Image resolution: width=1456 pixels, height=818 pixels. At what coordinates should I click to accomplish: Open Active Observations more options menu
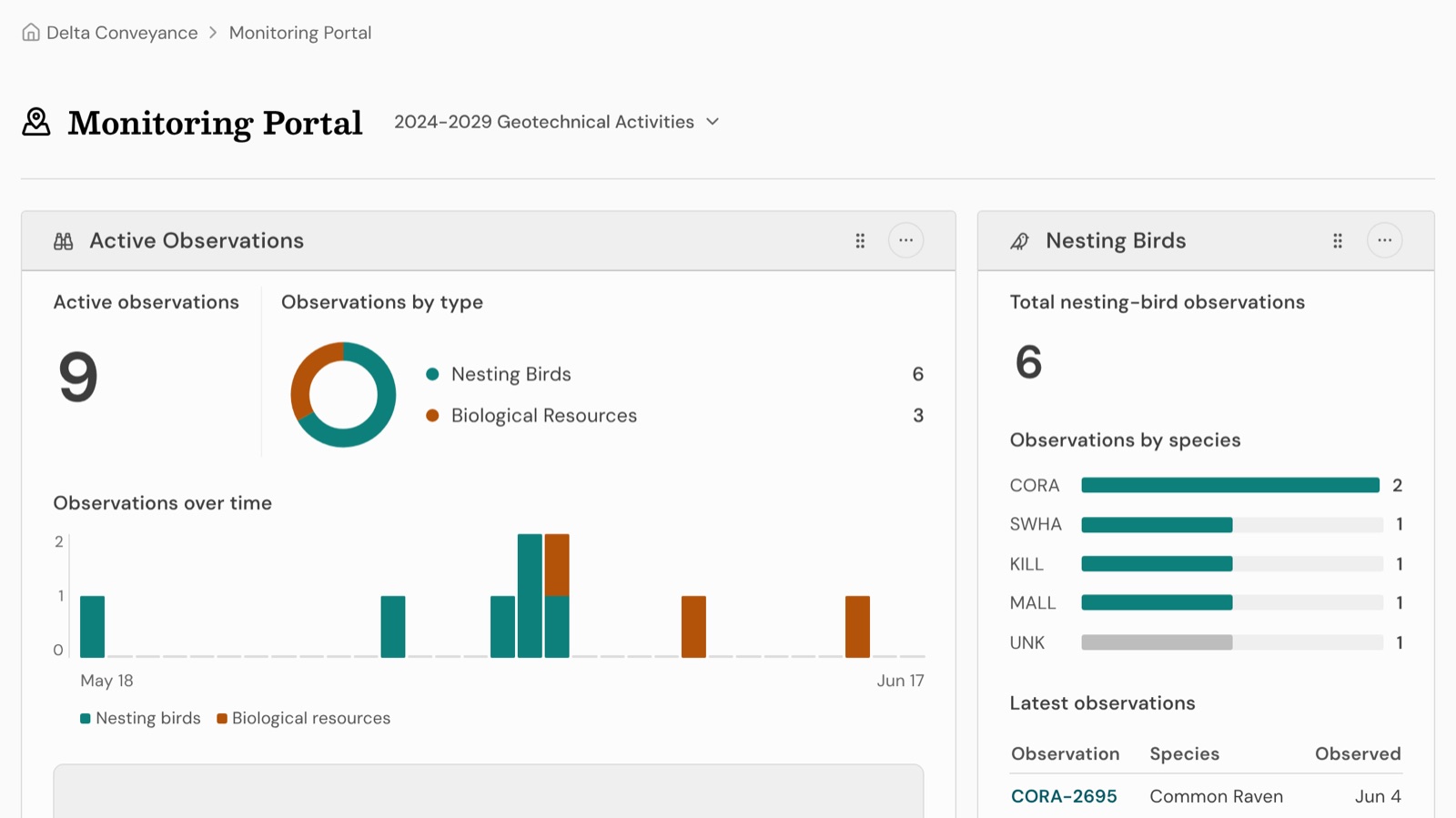tap(905, 240)
